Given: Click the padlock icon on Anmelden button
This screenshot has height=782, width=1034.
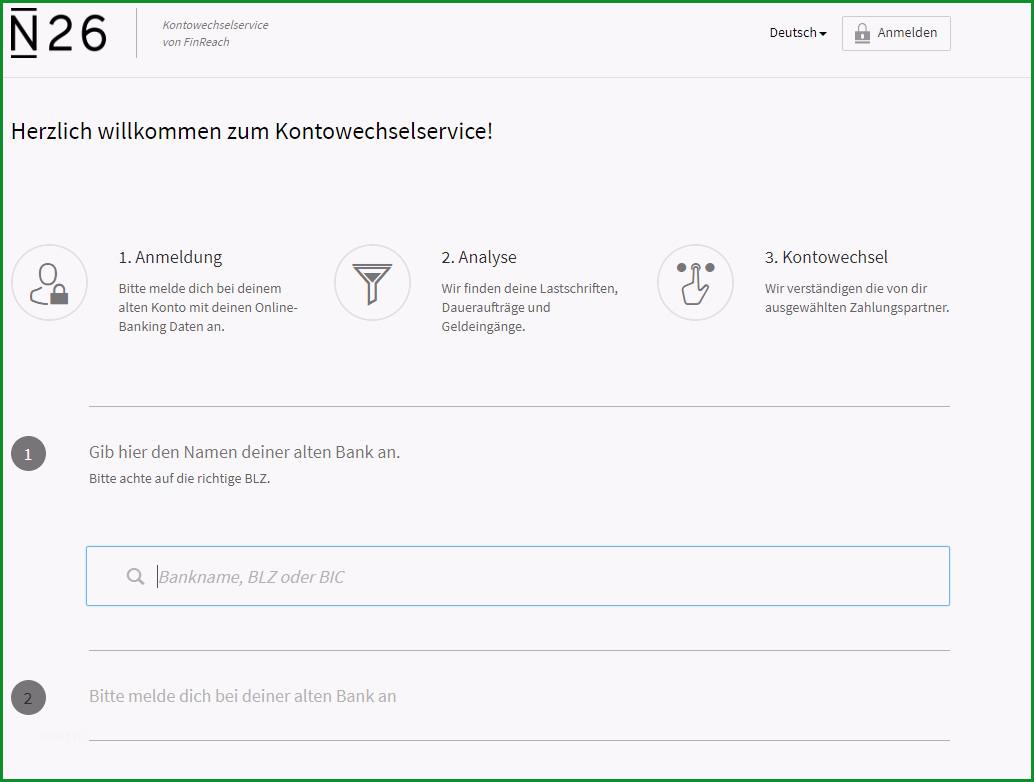Looking at the screenshot, I should 862,33.
